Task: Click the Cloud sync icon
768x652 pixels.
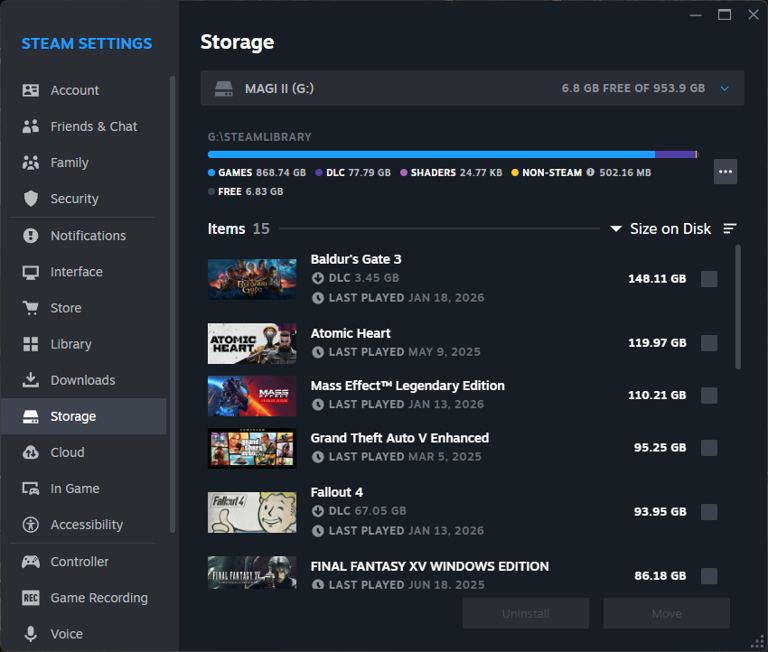Action: [x=30, y=452]
